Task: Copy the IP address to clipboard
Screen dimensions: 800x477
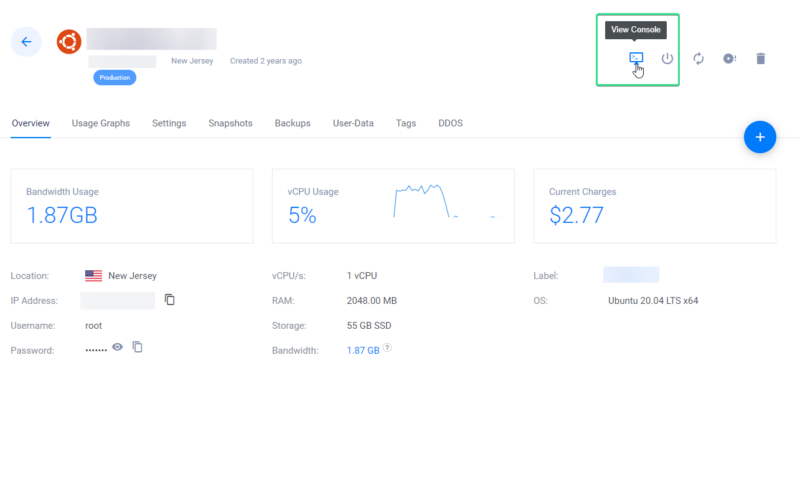Action: (170, 300)
